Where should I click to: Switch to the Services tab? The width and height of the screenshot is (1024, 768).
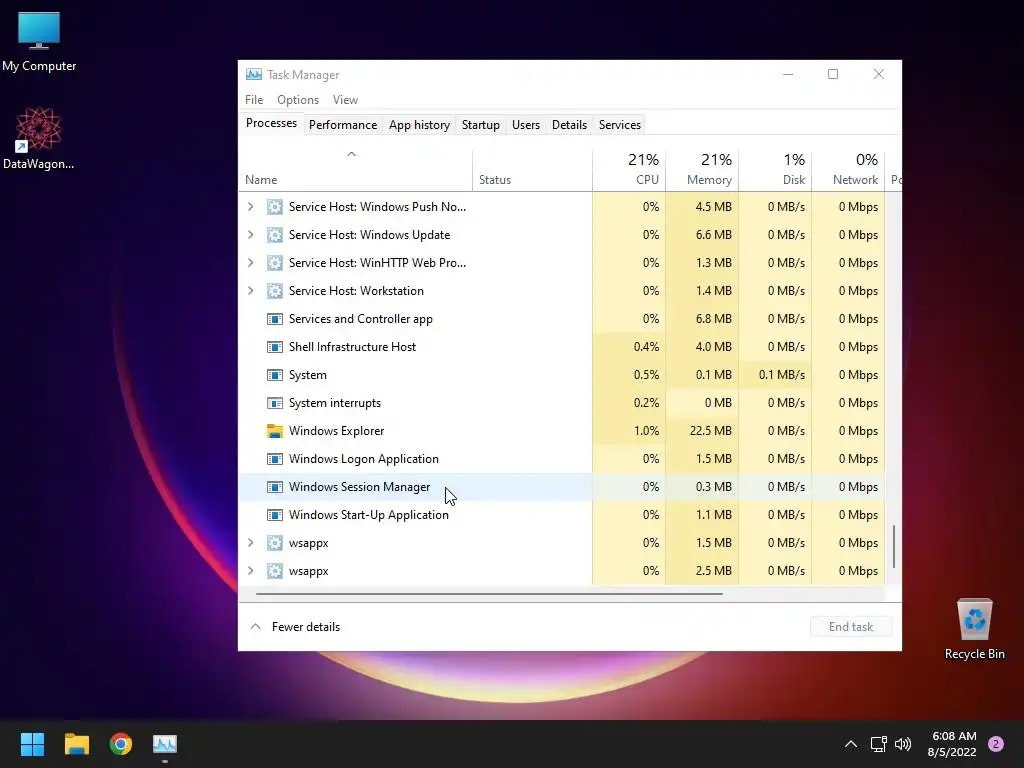620,125
